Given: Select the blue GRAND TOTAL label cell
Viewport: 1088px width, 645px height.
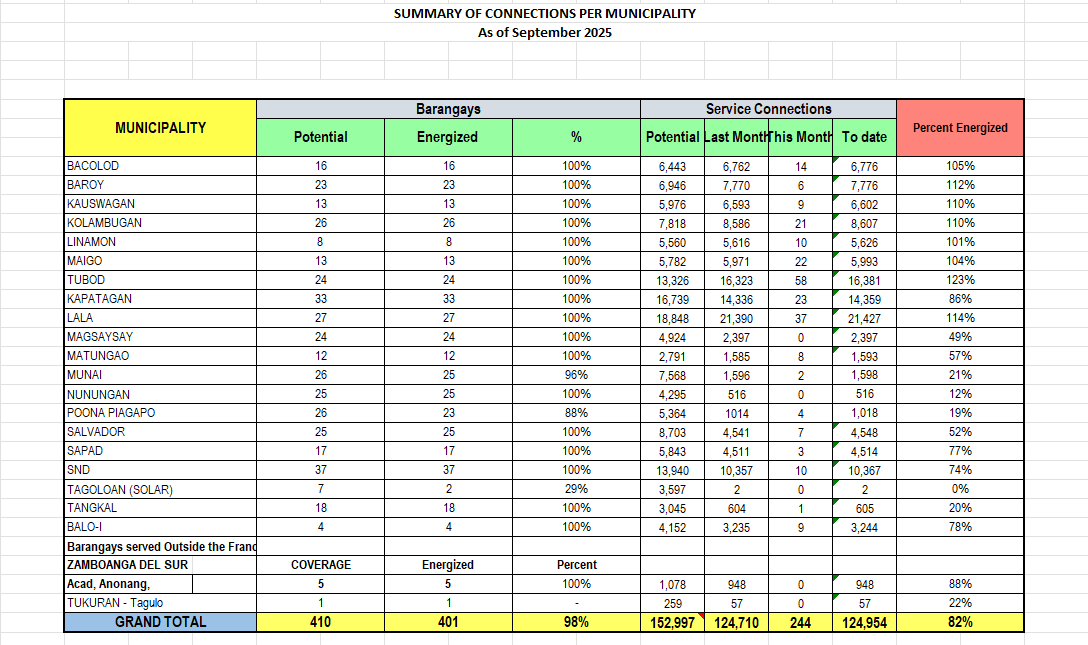Looking at the screenshot, I should 160,622.
